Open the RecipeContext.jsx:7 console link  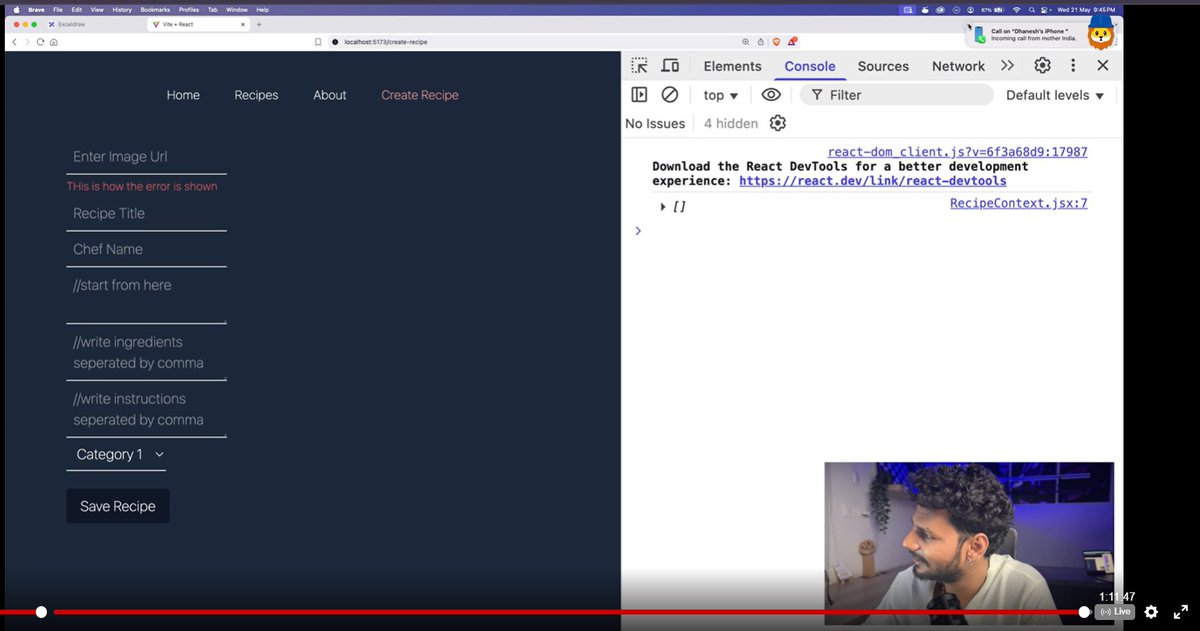pos(1018,202)
